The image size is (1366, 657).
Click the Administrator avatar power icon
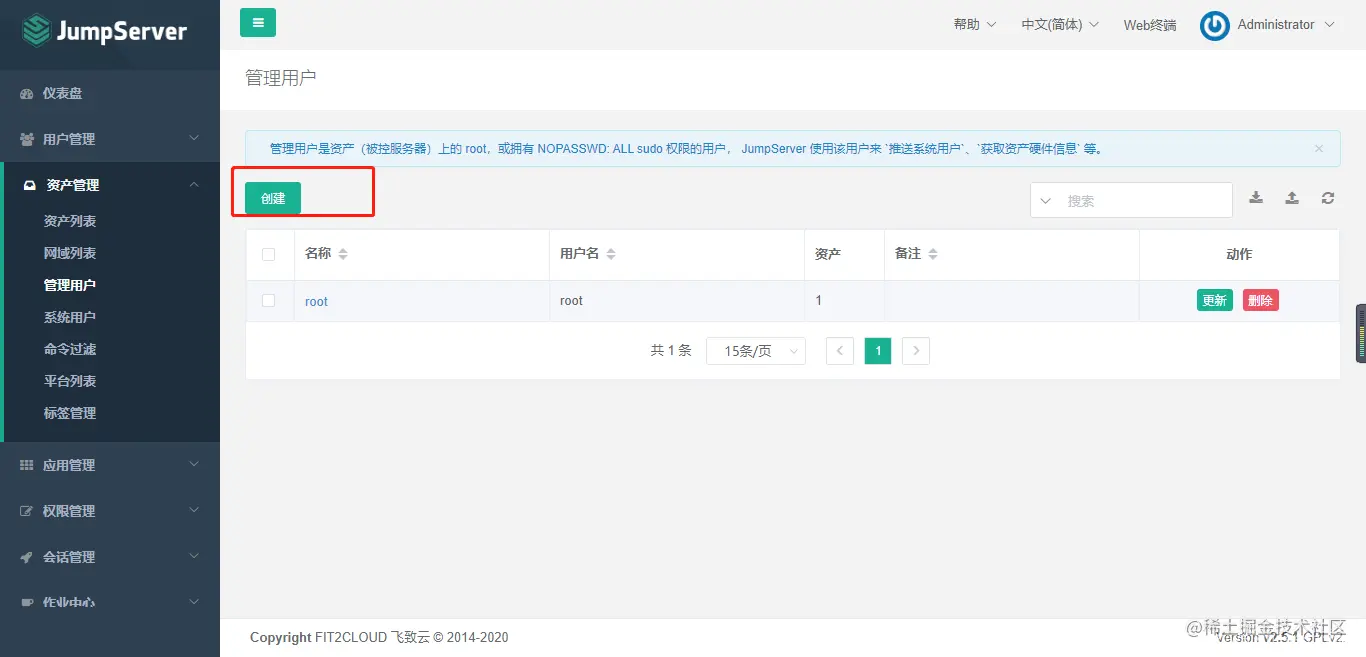click(x=1213, y=25)
